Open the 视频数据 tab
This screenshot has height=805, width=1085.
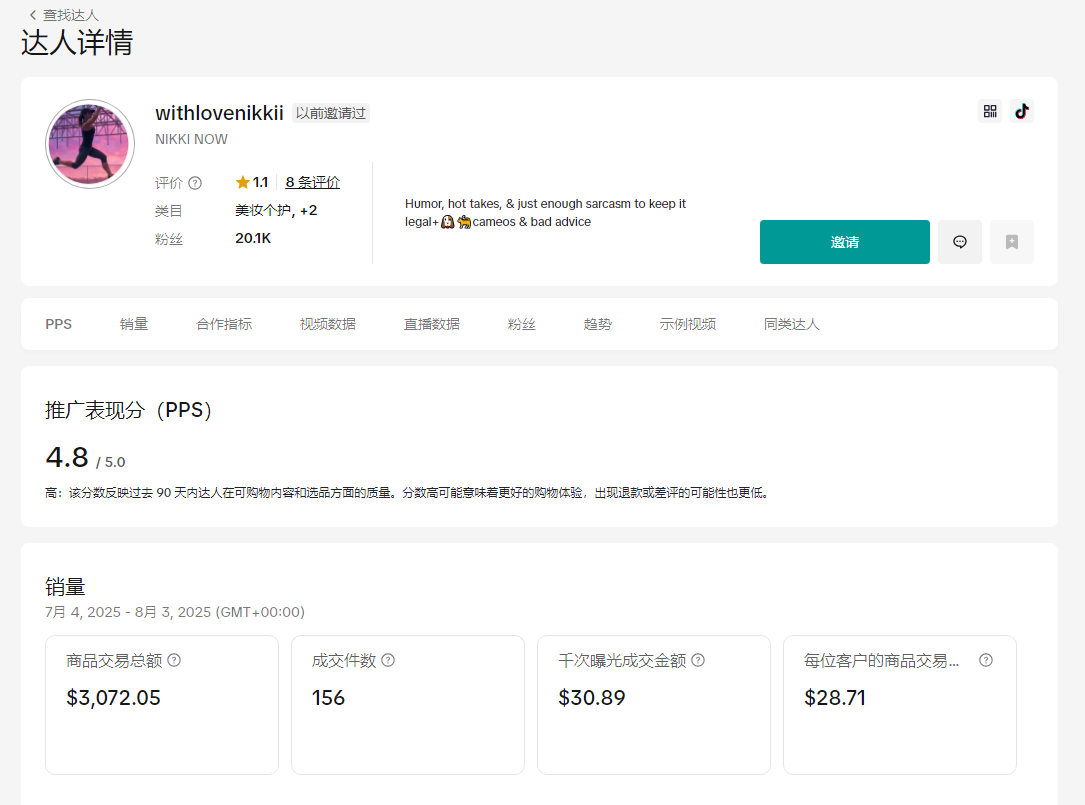[328, 324]
